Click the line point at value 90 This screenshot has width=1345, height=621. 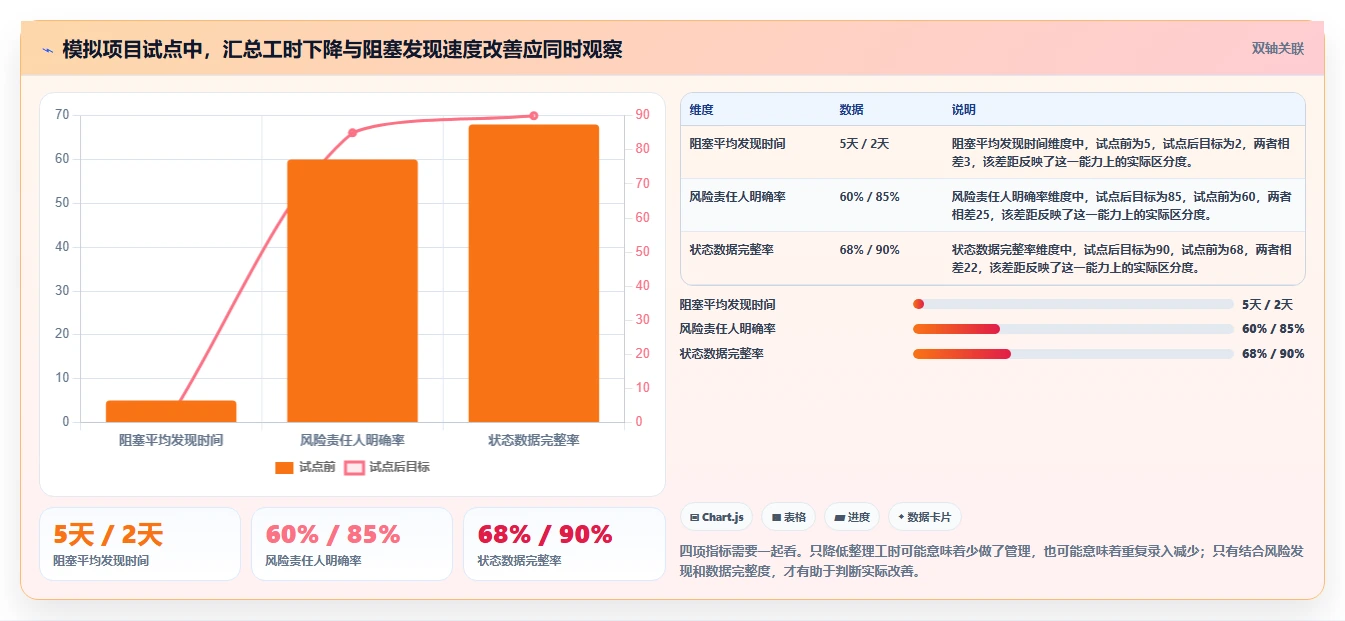(534, 115)
